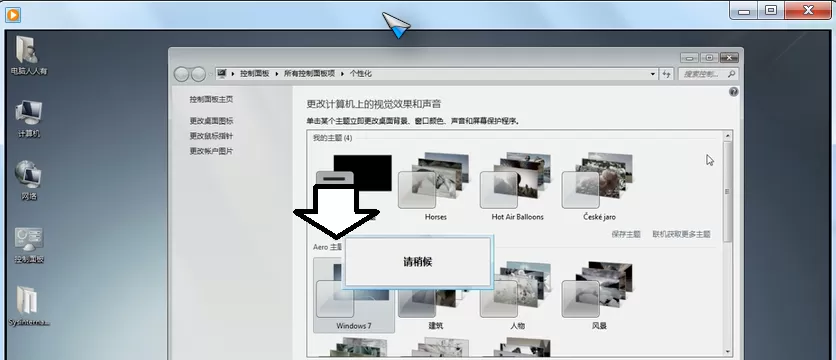Screen dimensions: 836x360
Task: Click the 个性化 breadcrumb
Action: 361,74
